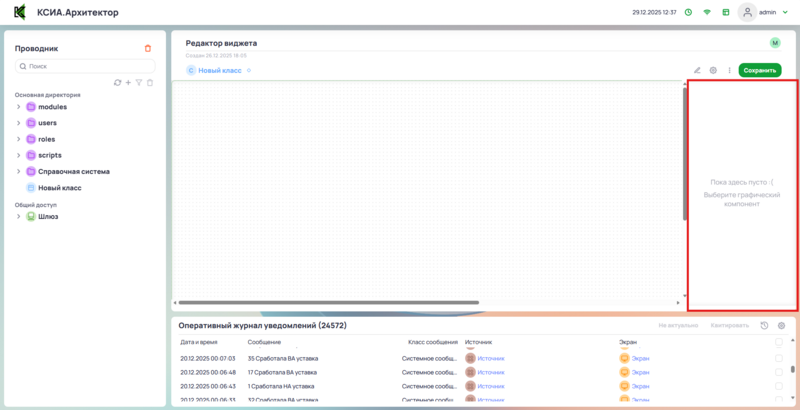Click the green clock icon in top bar

point(688,12)
